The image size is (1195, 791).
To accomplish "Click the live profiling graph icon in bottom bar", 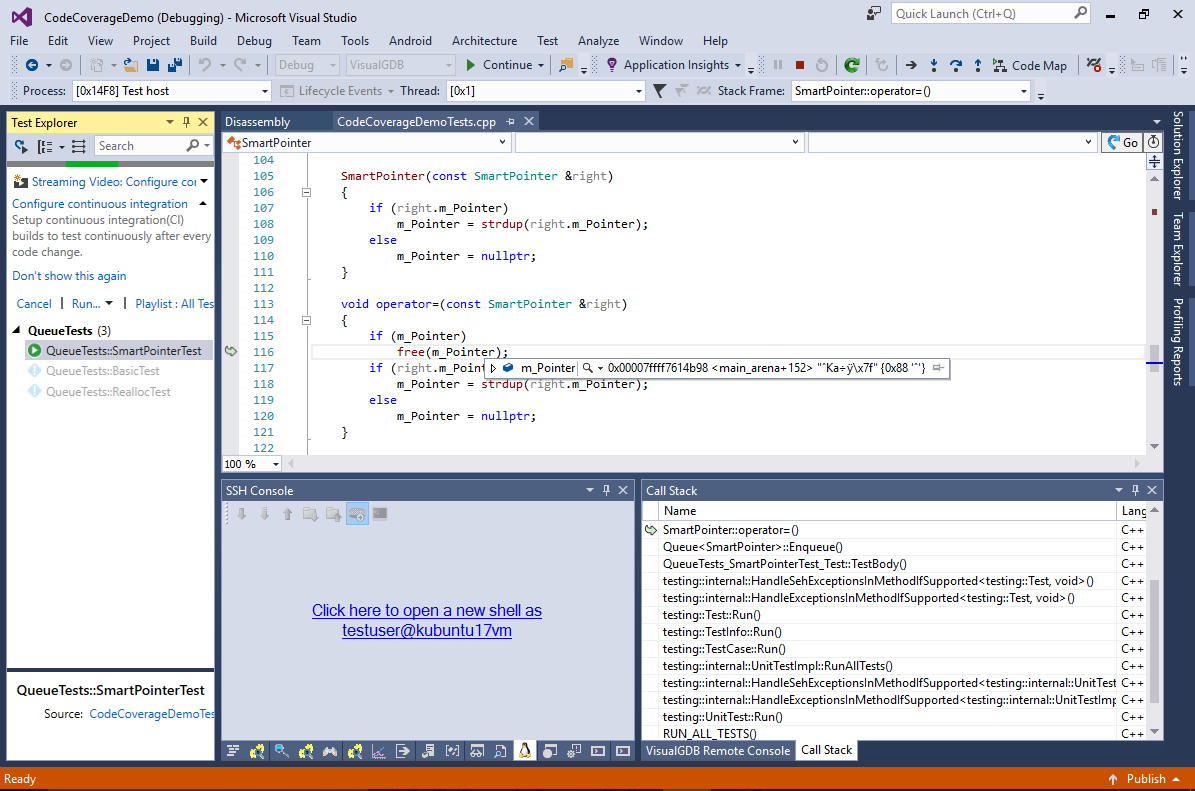I will (x=379, y=751).
